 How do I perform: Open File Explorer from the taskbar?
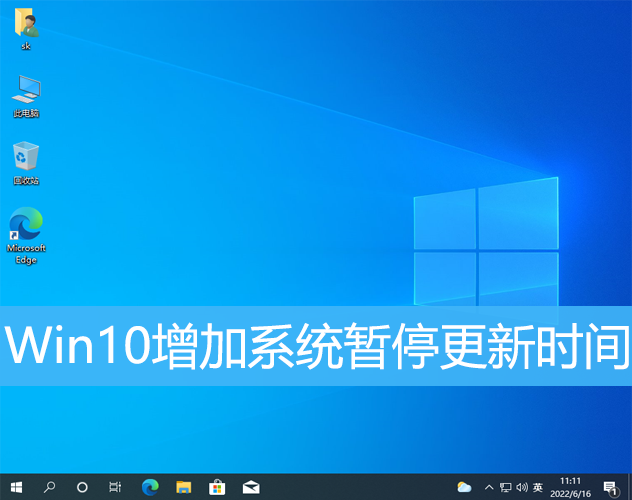point(183,487)
